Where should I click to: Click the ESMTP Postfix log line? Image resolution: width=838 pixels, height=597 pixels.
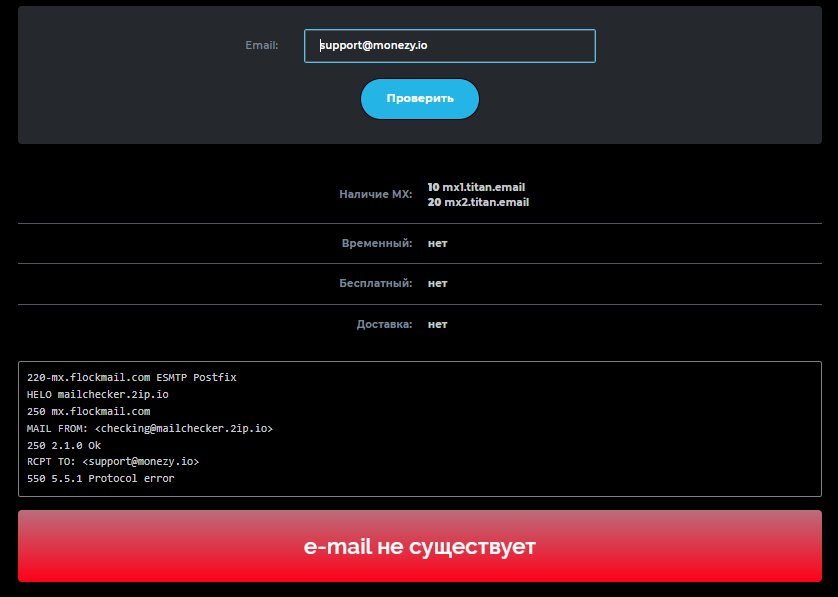[131, 378]
